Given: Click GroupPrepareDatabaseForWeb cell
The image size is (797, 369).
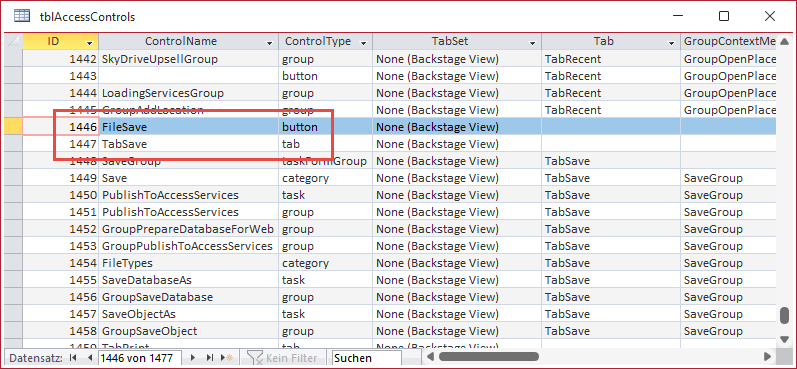Looking at the screenshot, I should 189,229.
